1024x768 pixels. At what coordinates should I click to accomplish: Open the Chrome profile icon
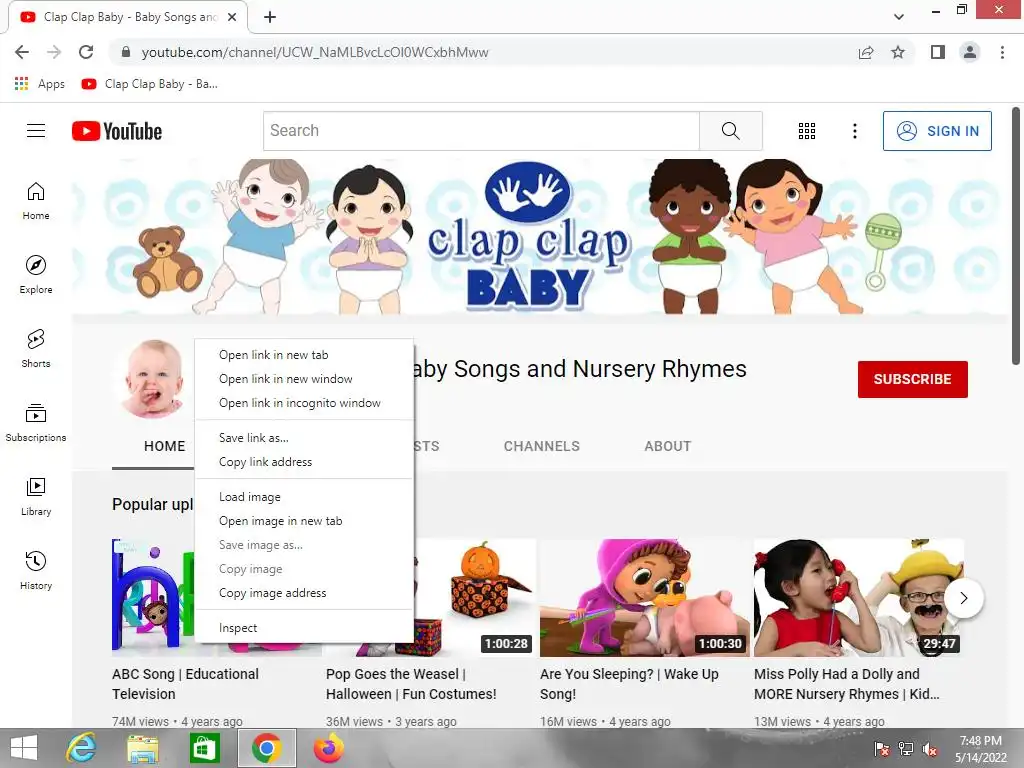pyautogui.click(x=970, y=52)
